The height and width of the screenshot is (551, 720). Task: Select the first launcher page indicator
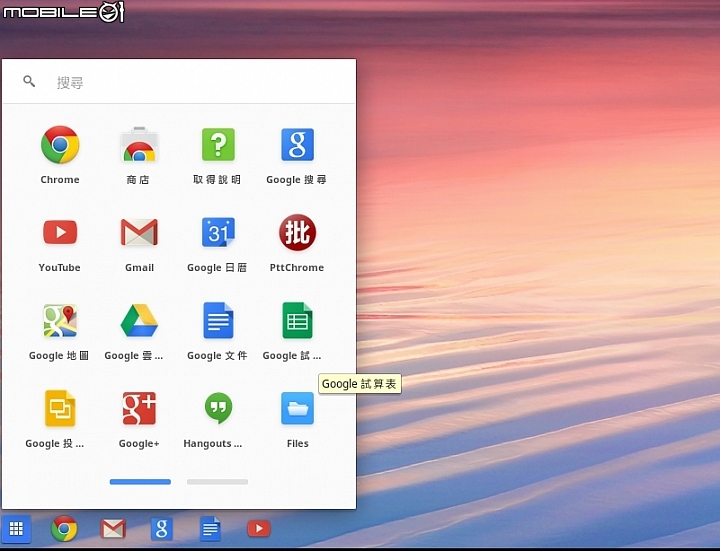pyautogui.click(x=140, y=482)
